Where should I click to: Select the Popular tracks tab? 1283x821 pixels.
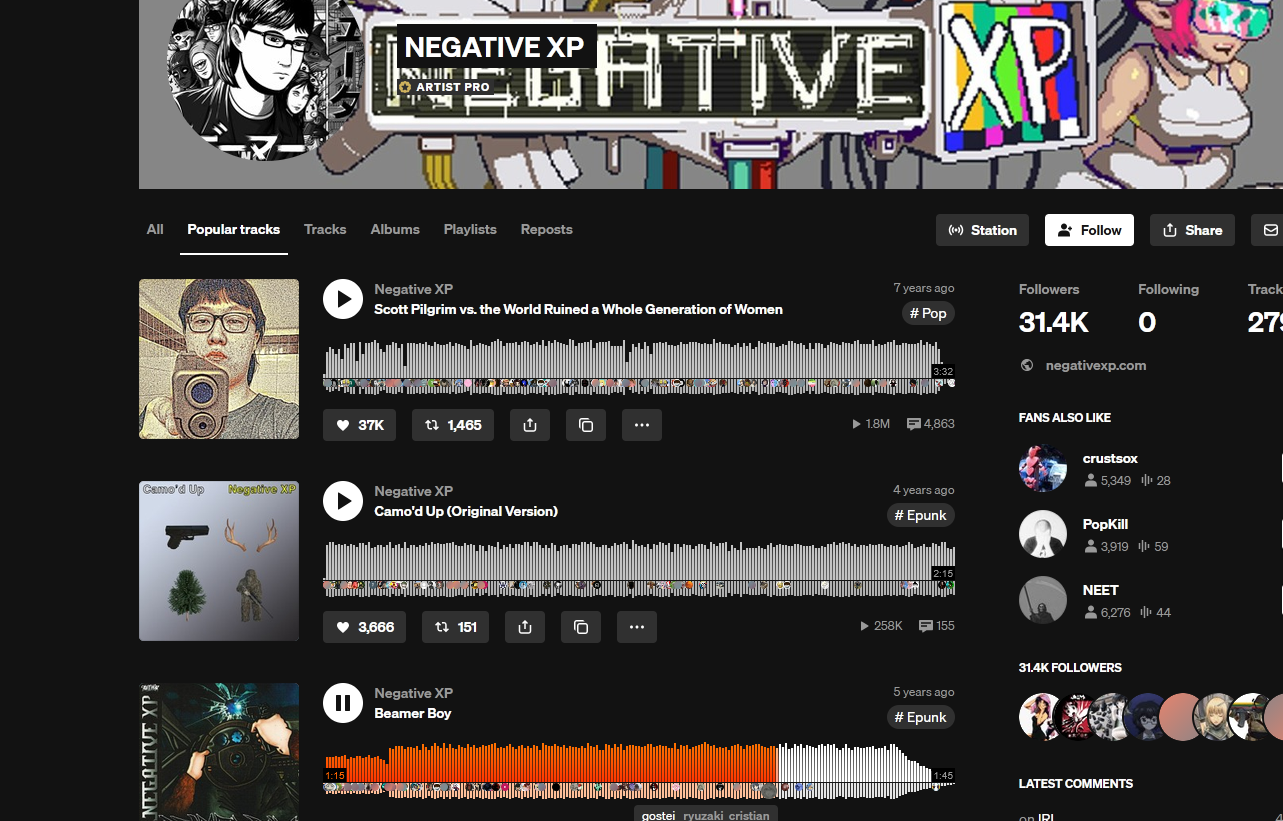tap(234, 229)
